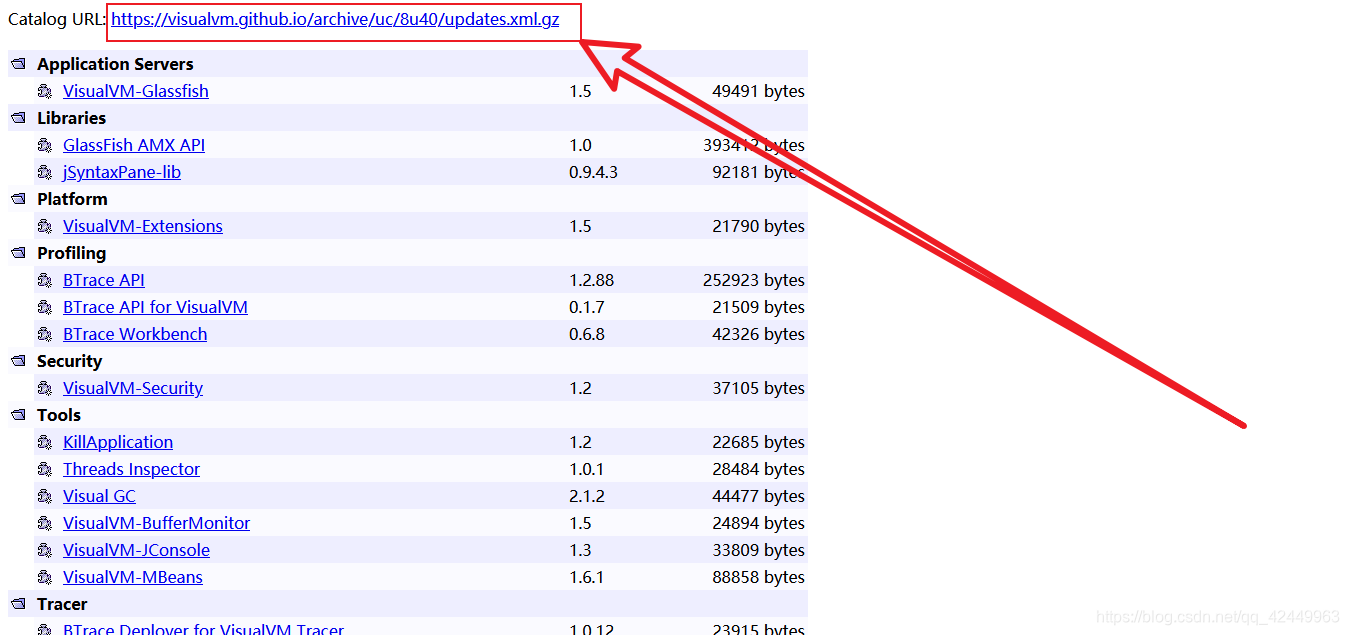Click the BTrace API plugin icon
Viewport: 1349px width, 635px height.
coord(45,280)
